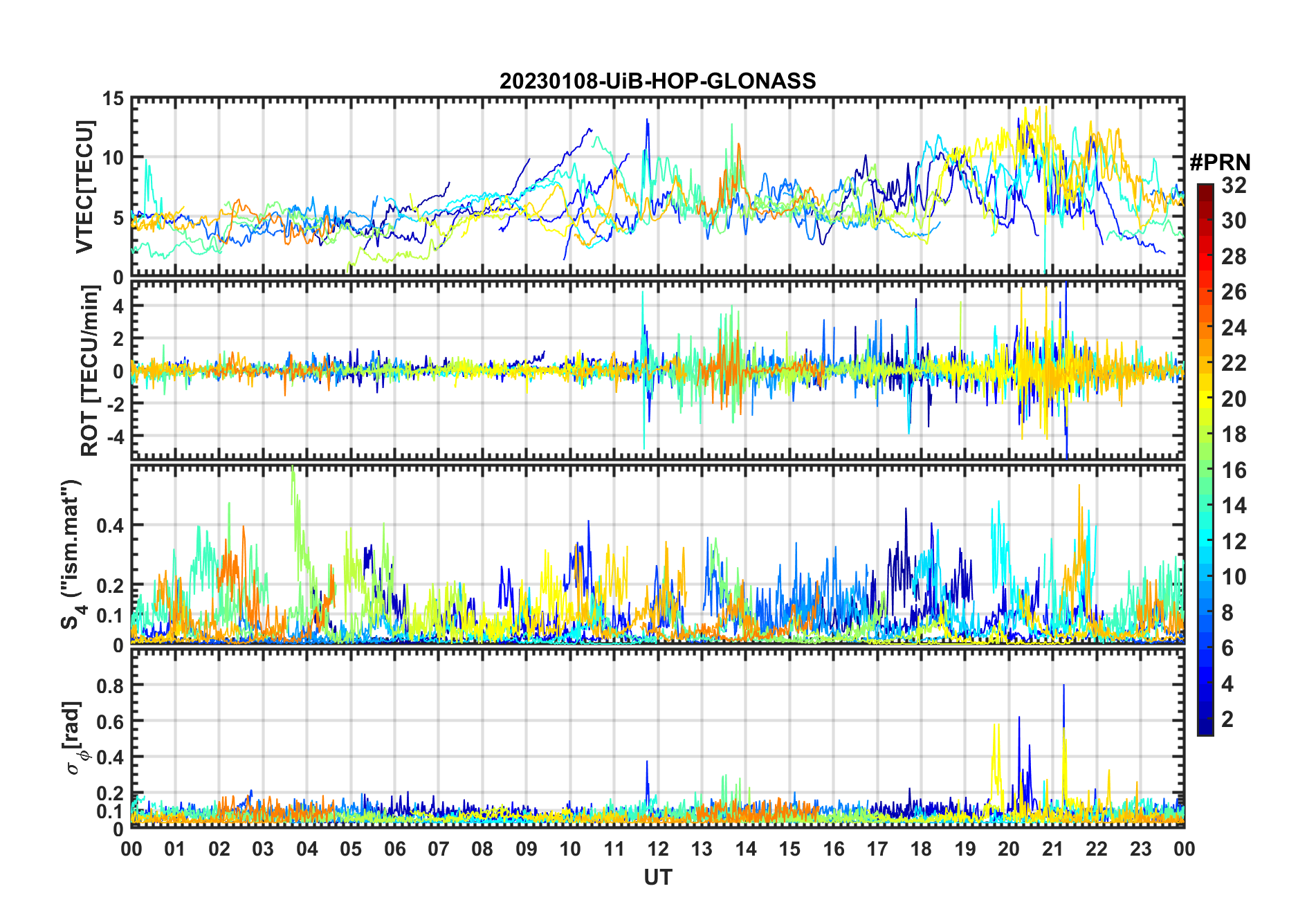Click x-axis tick label 21
The width and height of the screenshot is (1316, 920).
coord(1052,849)
